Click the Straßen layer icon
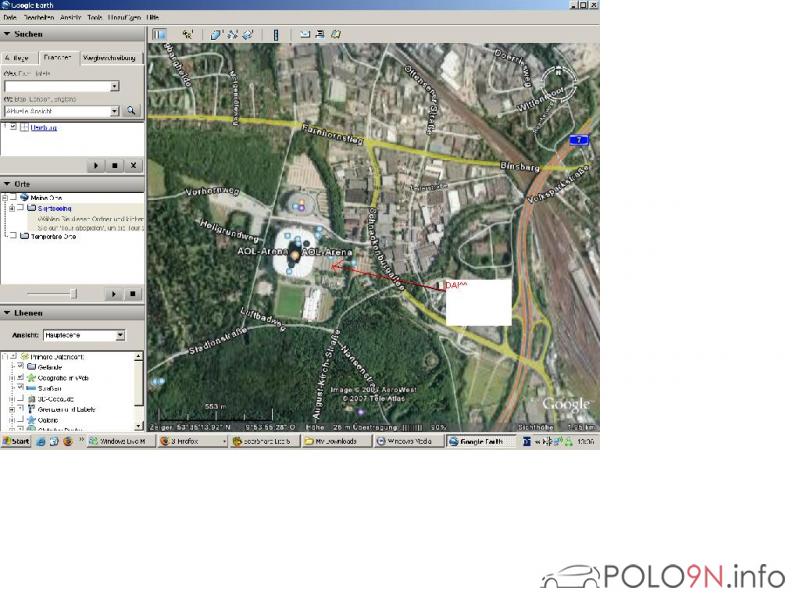 (x=31, y=388)
